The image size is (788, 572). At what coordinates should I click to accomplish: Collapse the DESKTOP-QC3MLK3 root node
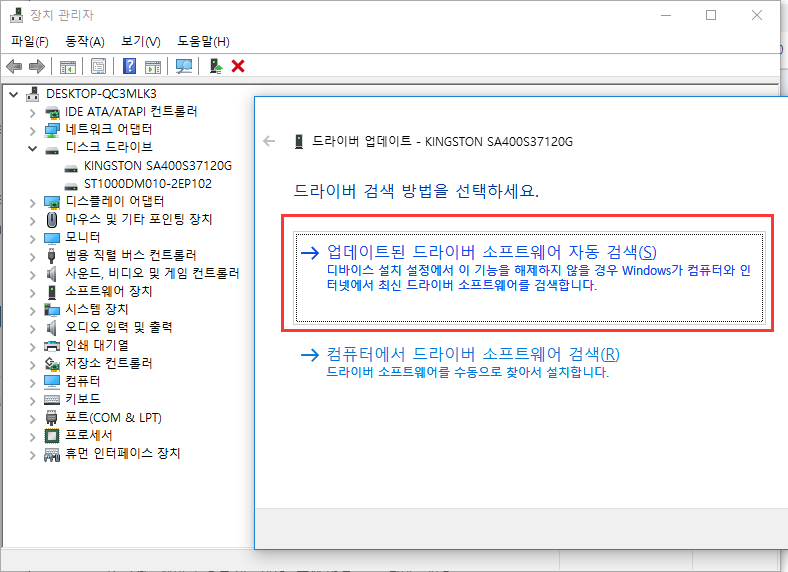pyautogui.click(x=14, y=94)
